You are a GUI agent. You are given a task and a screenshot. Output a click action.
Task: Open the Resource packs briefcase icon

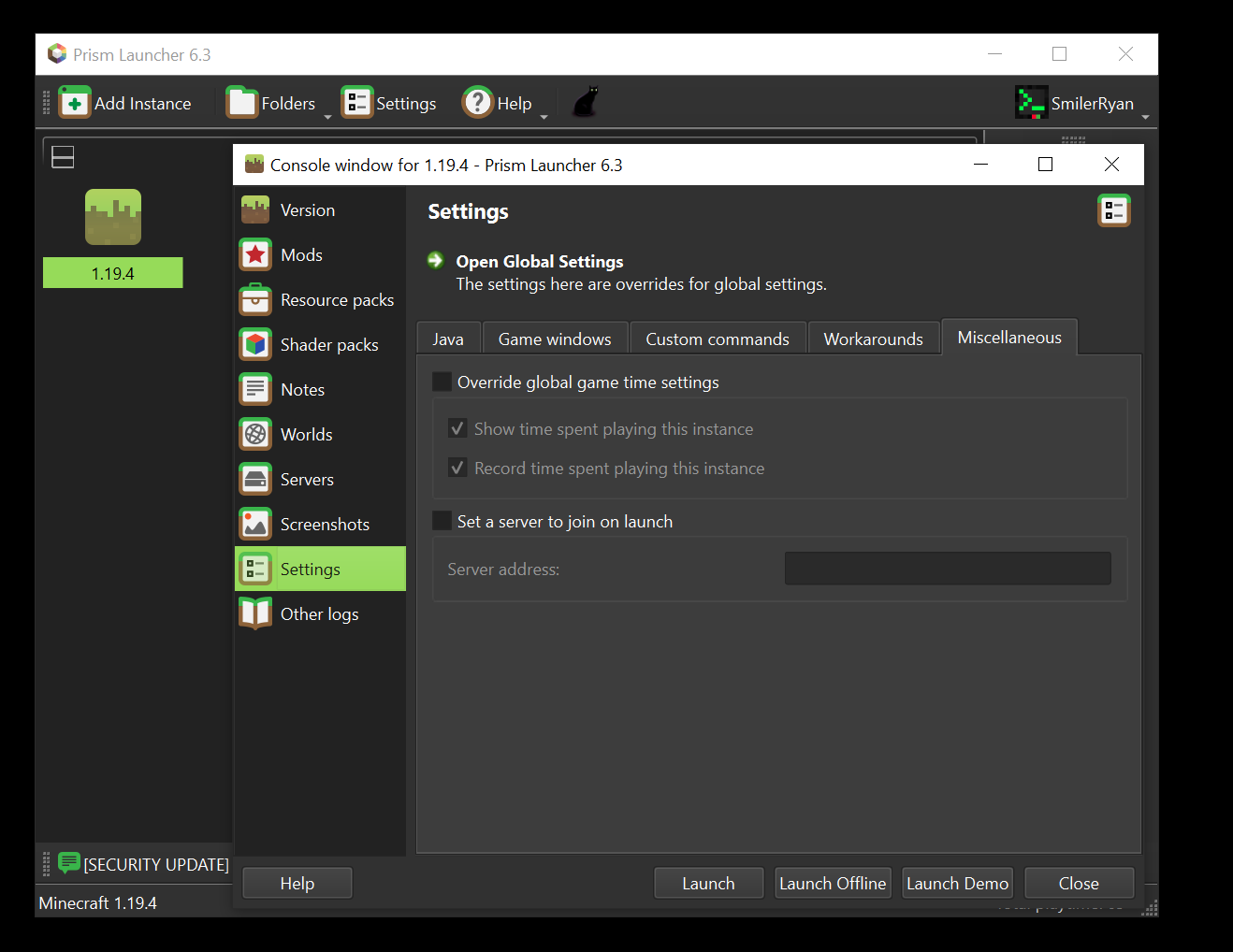[x=254, y=299]
